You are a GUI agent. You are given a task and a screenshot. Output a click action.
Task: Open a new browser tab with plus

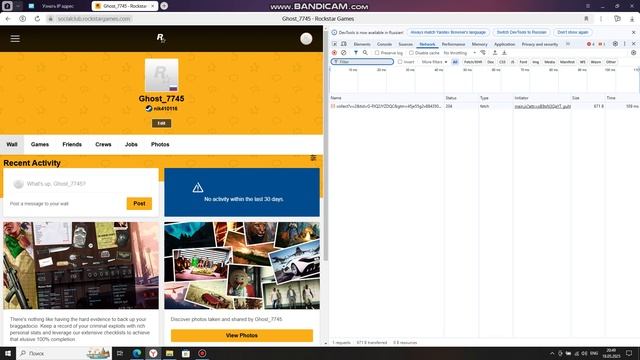click(x=164, y=6)
